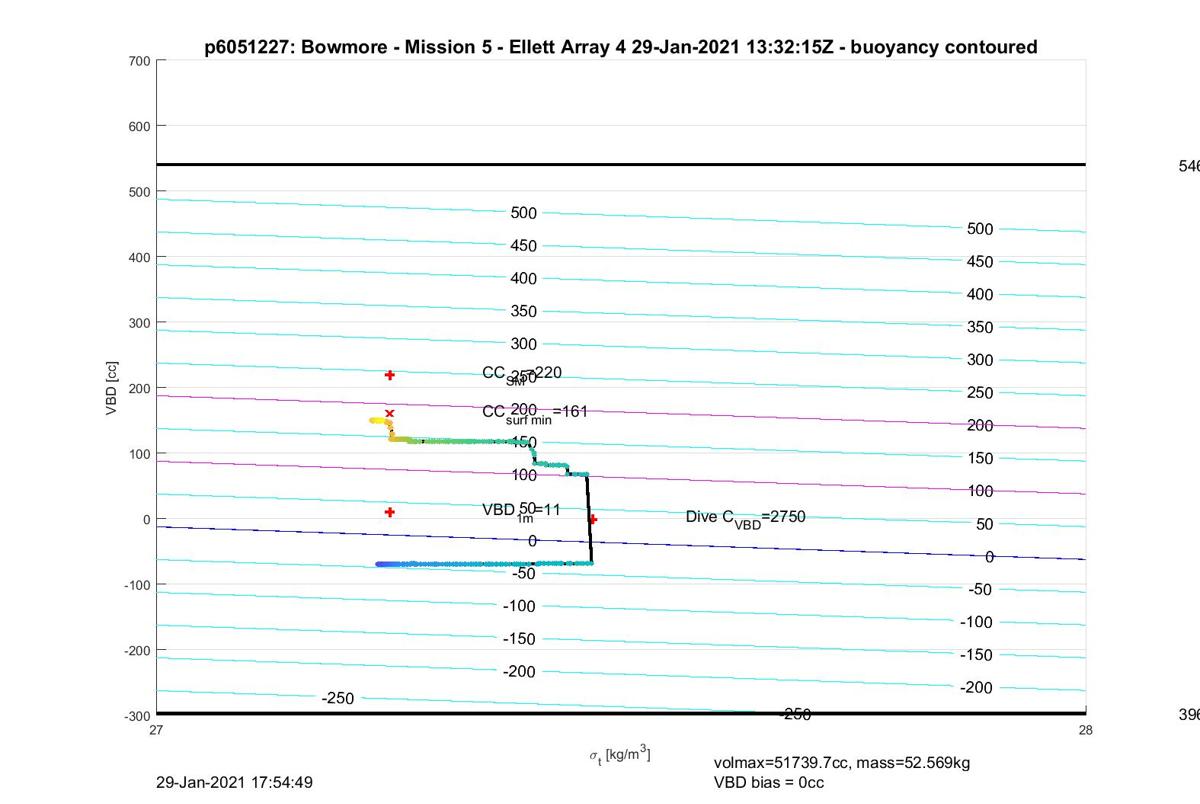Click the red plus marker left of CC SM
This screenshot has width=1200, height=804.
pyautogui.click(x=390, y=375)
